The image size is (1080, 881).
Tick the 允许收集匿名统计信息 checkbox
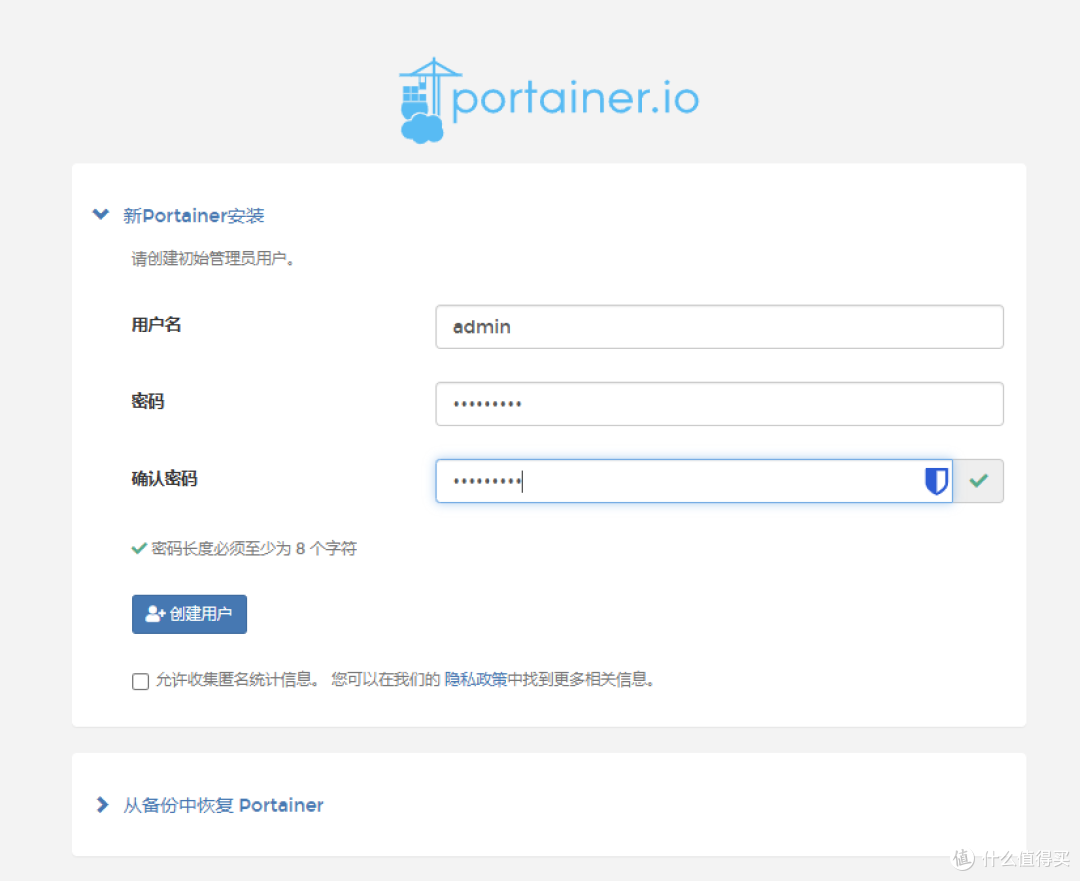(x=141, y=681)
